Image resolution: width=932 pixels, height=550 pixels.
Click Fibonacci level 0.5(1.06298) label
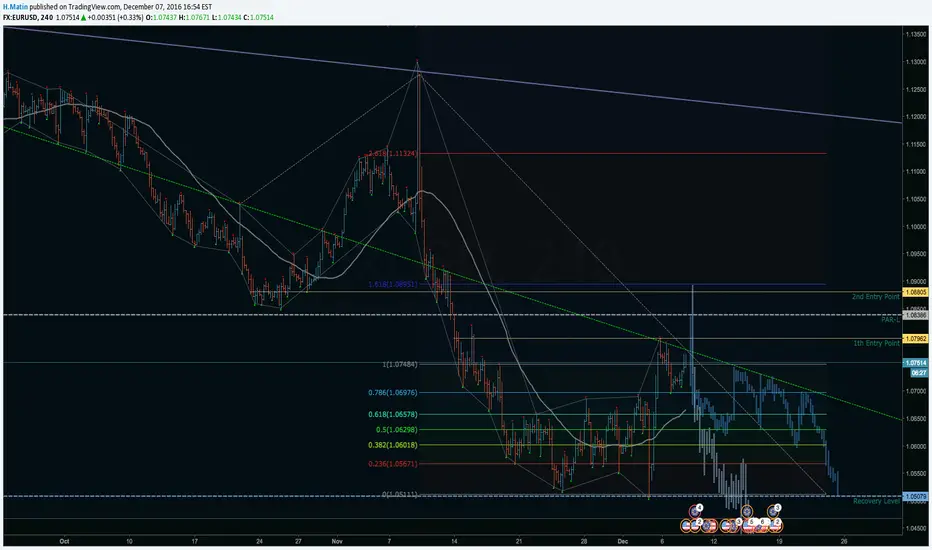396,429
